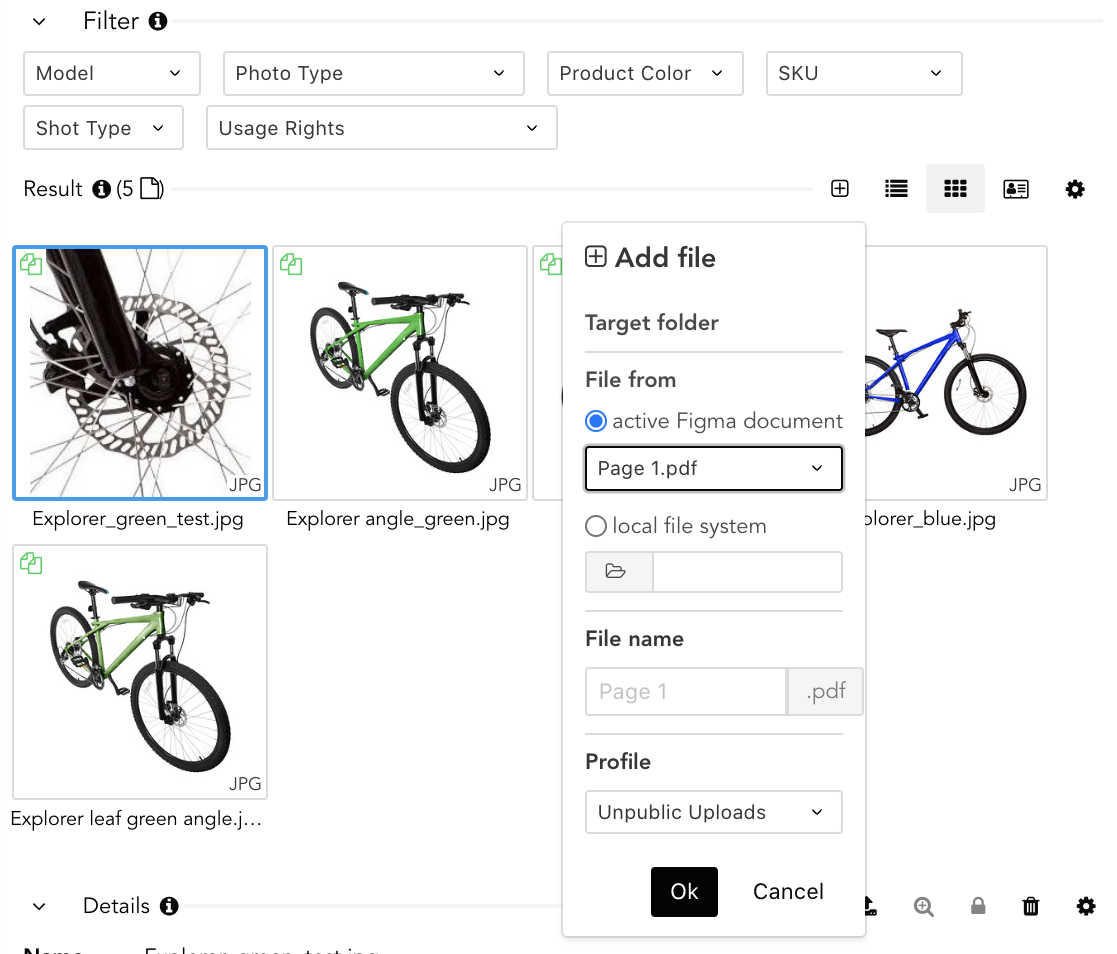Collapse the Filter section
1117x954 pixels.
pos(39,21)
